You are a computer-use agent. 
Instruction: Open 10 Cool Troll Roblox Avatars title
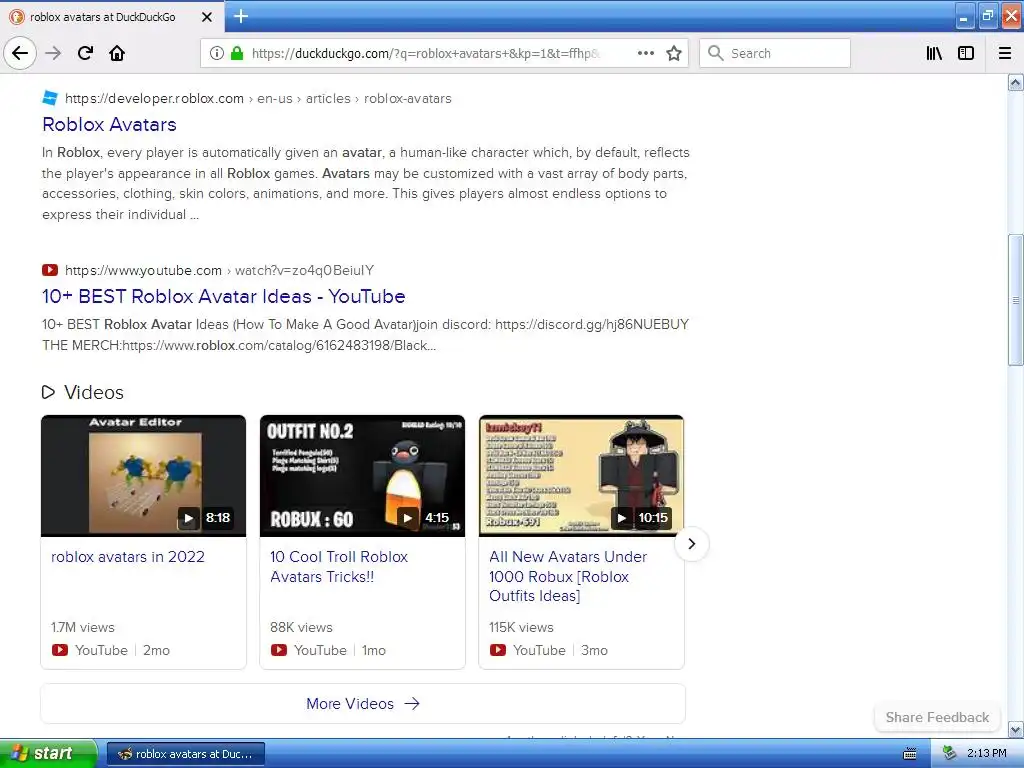click(339, 566)
